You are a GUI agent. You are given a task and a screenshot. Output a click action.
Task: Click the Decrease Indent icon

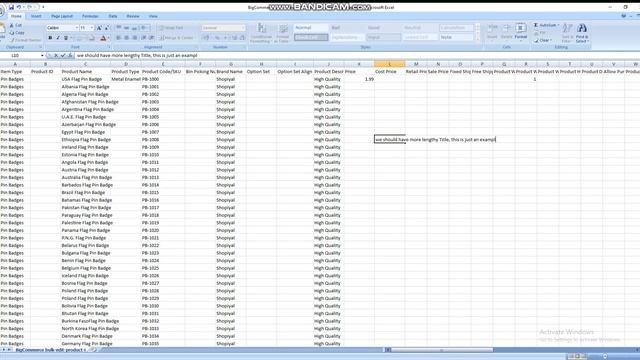(x=144, y=38)
